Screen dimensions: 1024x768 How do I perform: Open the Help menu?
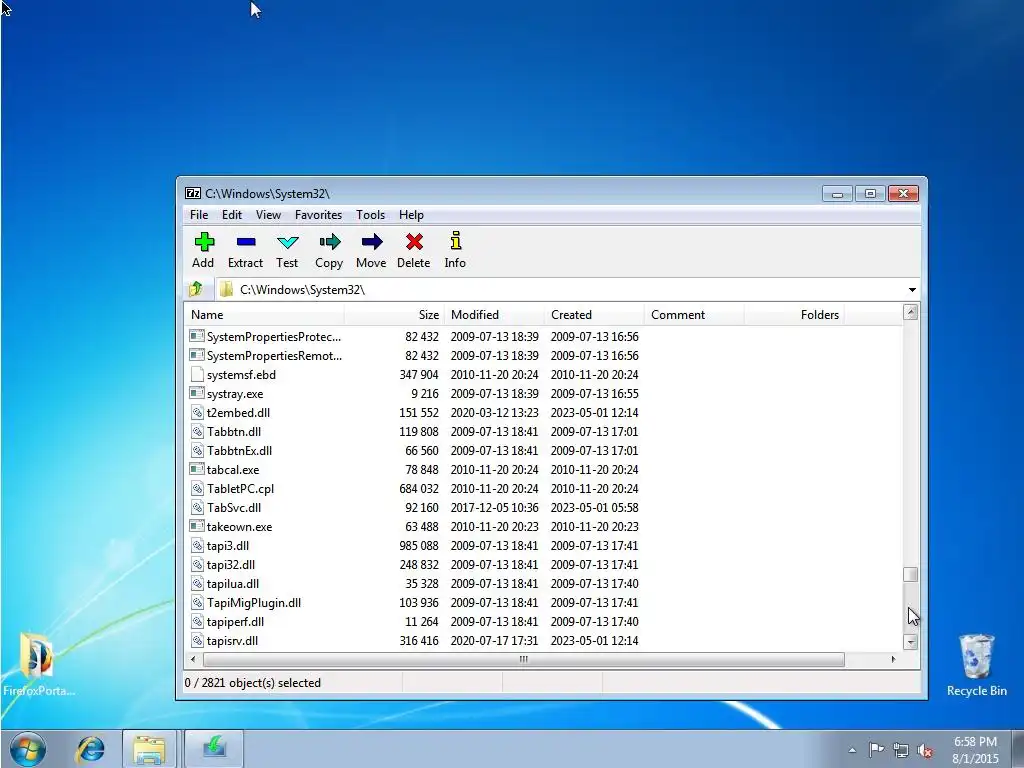click(x=411, y=215)
